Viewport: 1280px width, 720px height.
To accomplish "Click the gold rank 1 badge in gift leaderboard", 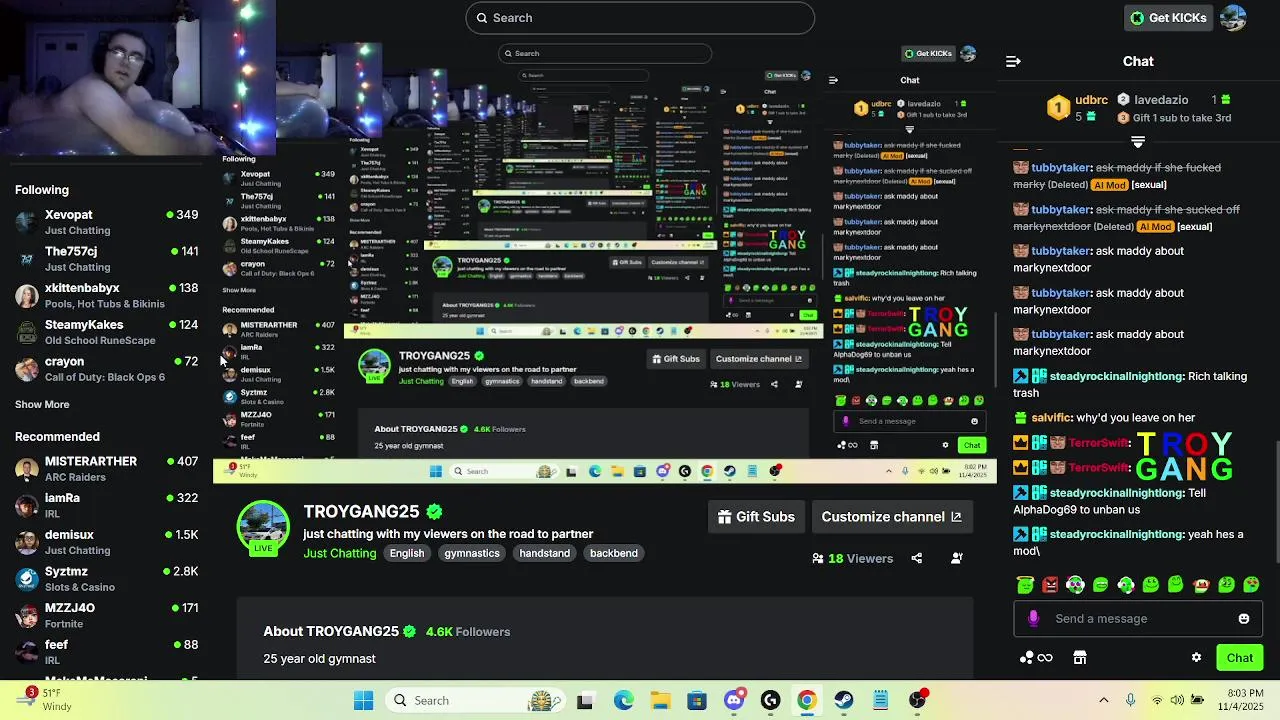I will pyautogui.click(x=1058, y=107).
